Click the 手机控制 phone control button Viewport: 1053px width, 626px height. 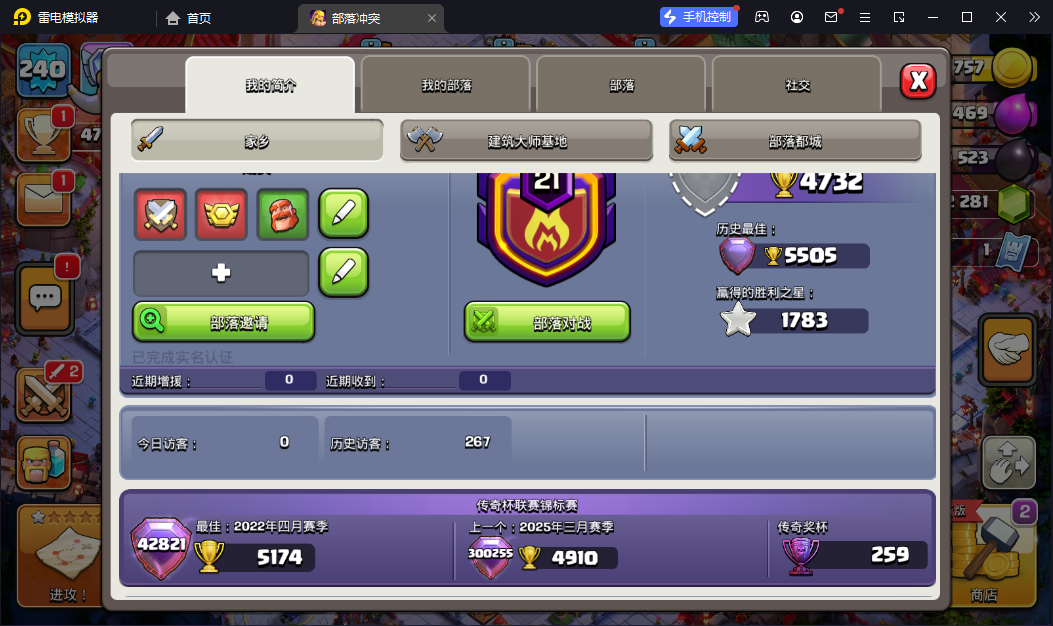tap(699, 17)
